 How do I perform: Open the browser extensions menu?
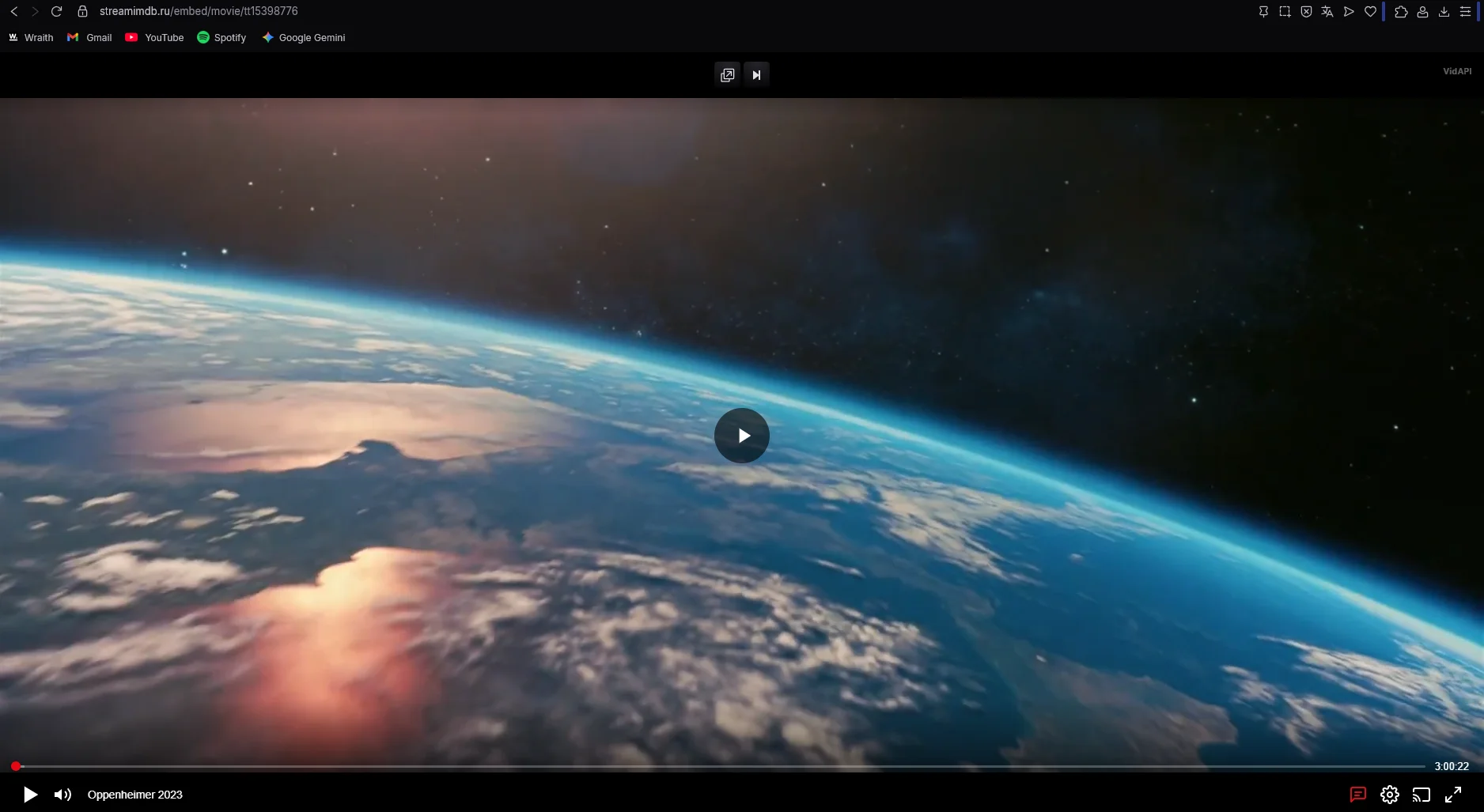coord(1401,12)
